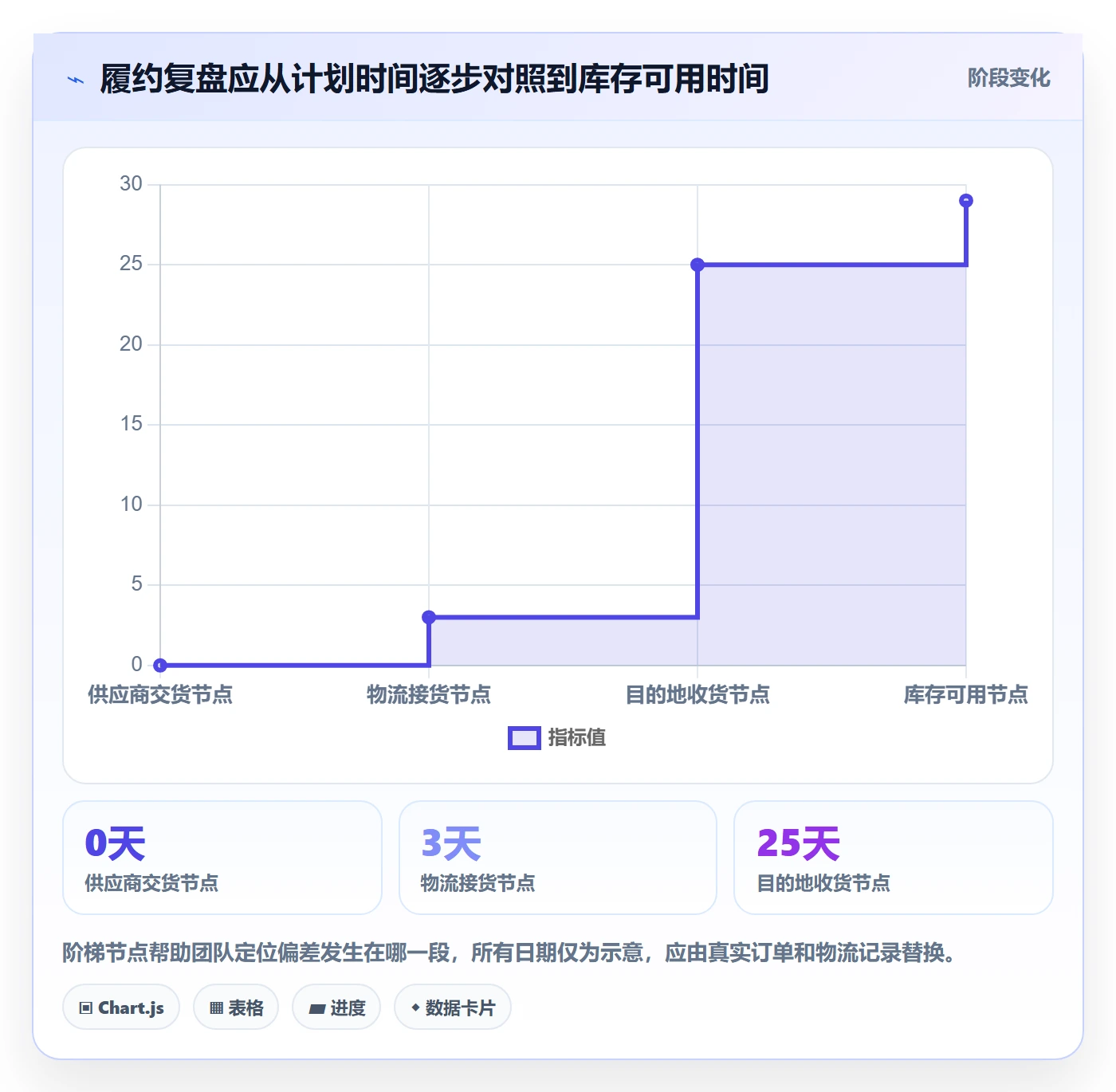Click the table grid icon in 表格 tag
This screenshot has width=1116, height=1092.
tap(216, 1008)
